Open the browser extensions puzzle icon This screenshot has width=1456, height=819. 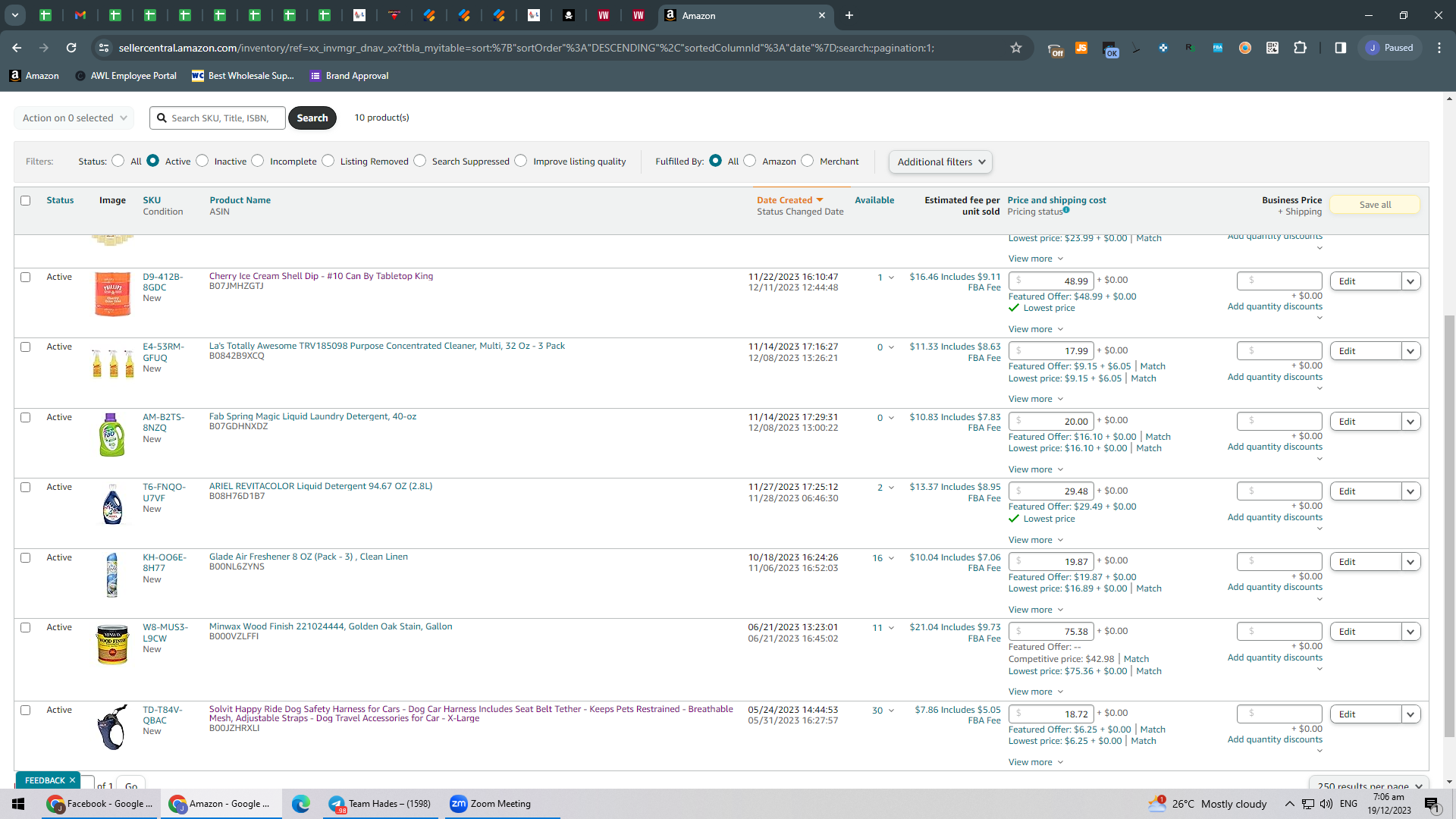coord(1300,48)
